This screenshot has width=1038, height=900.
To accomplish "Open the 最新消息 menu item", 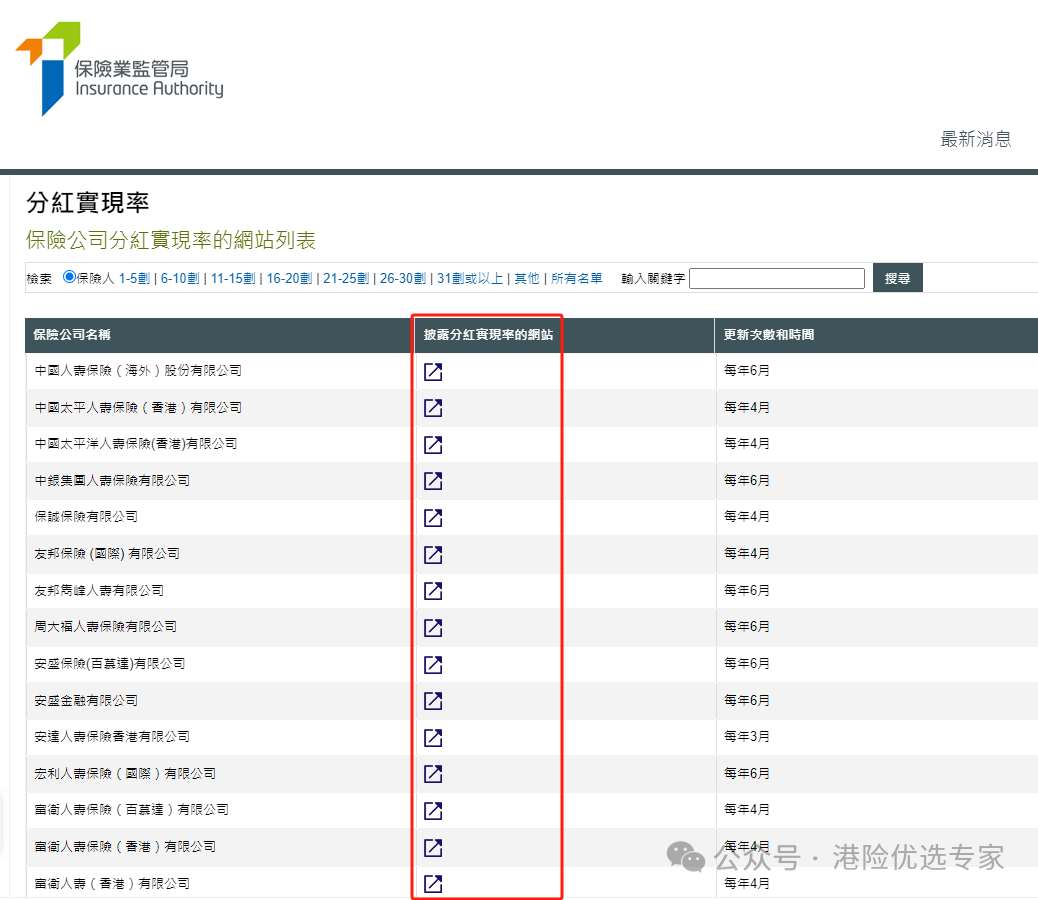I will [x=976, y=139].
